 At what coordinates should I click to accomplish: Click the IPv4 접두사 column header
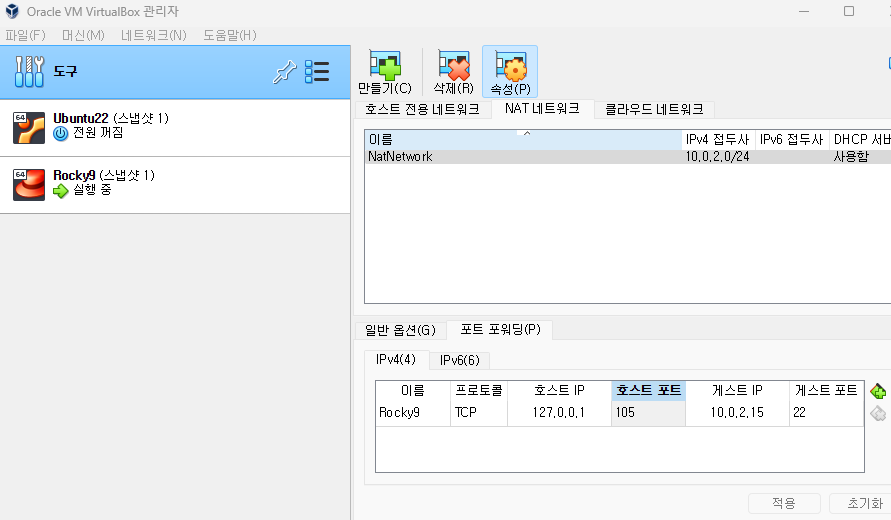point(718,140)
